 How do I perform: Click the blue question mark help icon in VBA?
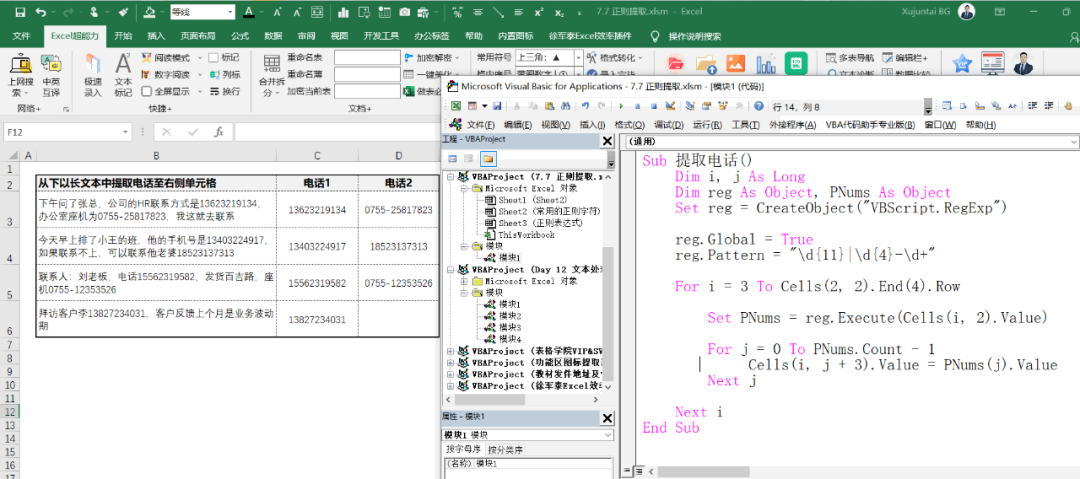point(758,106)
